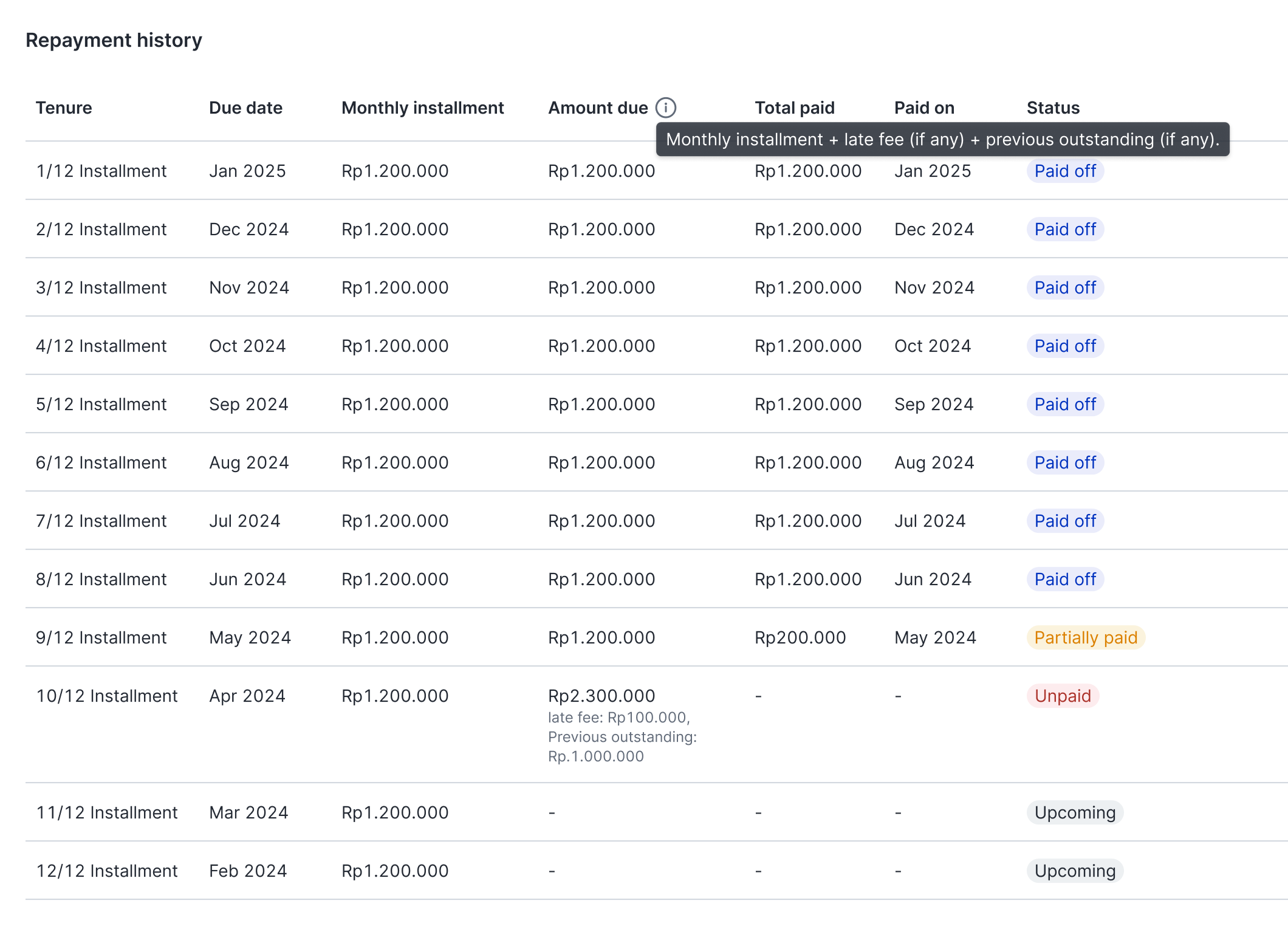Click the Upcoming badge for 12/12 Installment
This screenshot has width=1288, height=929.
[x=1075, y=871]
